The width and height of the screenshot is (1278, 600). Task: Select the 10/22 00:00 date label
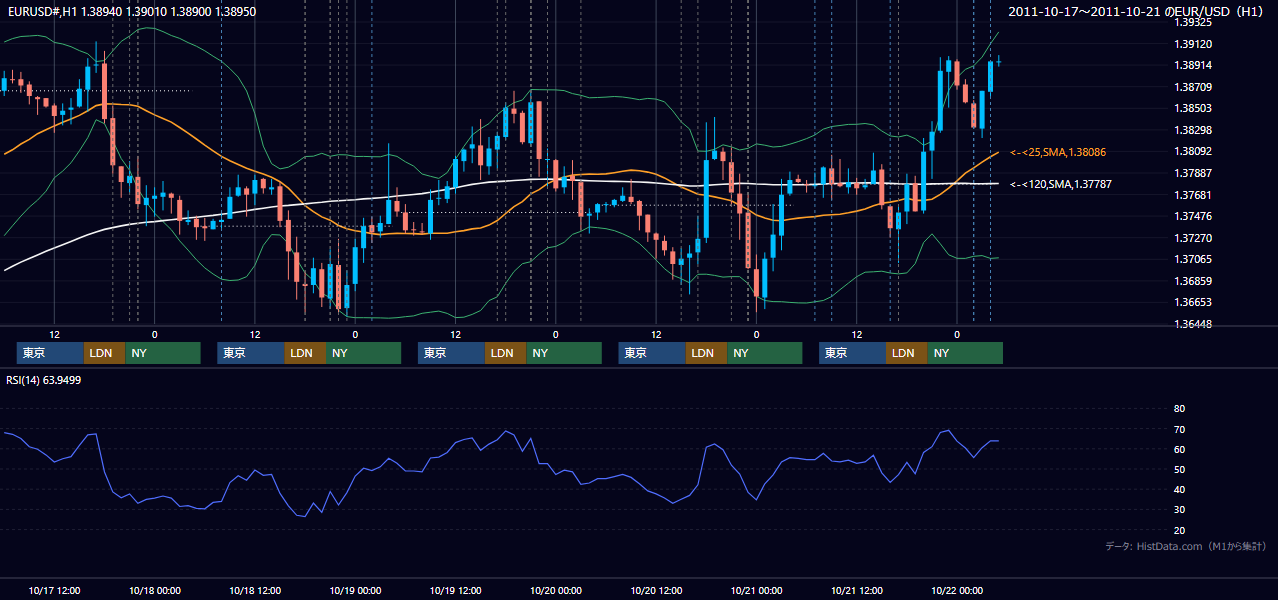coord(957,590)
